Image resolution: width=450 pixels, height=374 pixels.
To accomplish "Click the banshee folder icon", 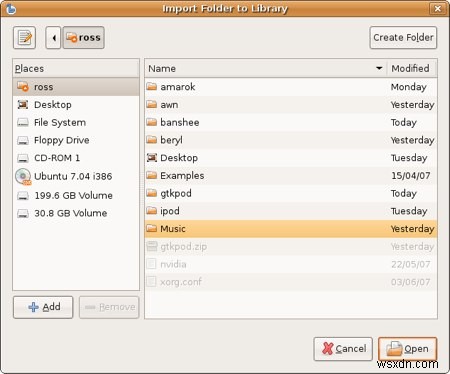I will click(x=152, y=122).
